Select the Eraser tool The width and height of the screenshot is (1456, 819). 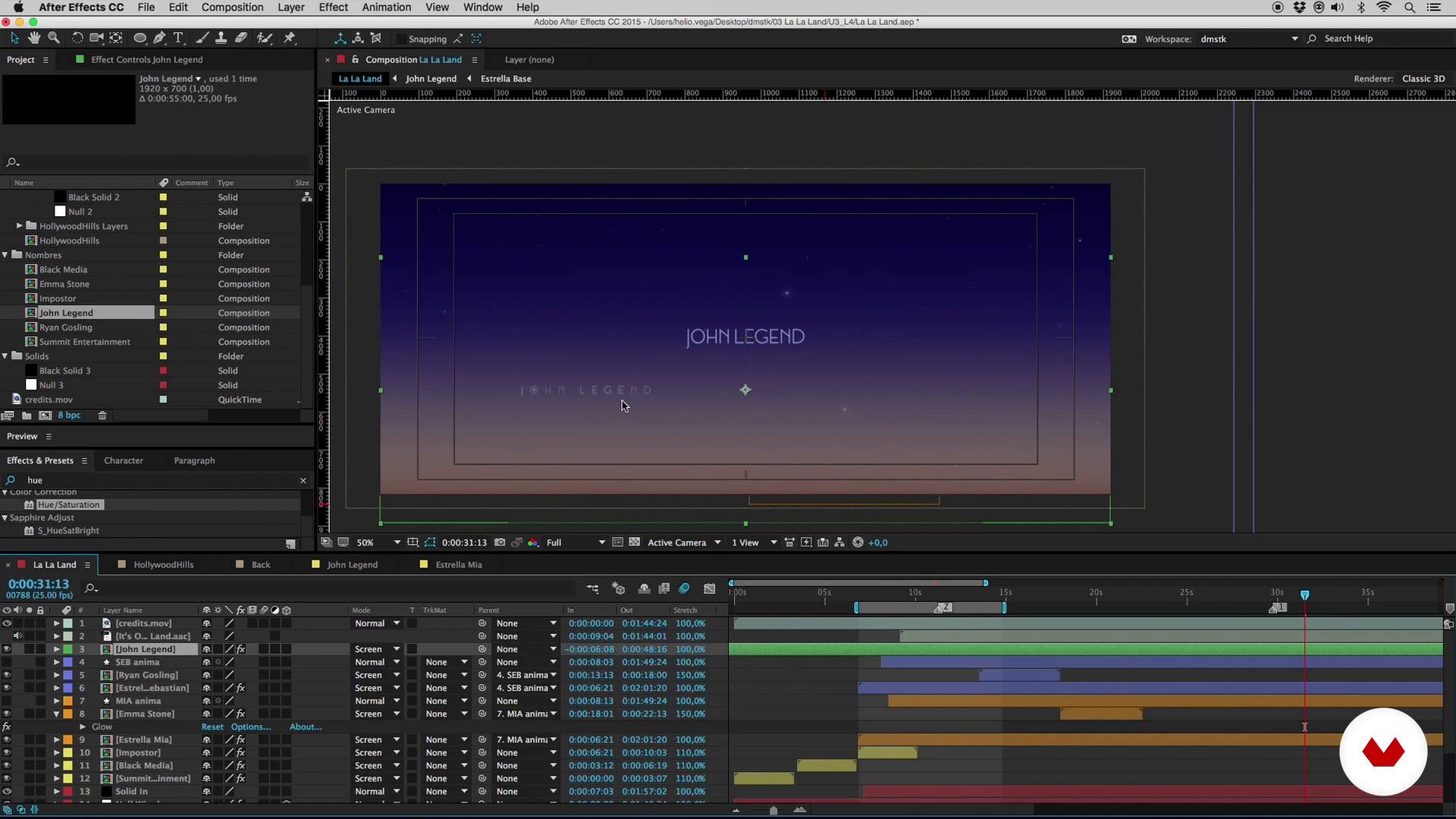coord(241,38)
